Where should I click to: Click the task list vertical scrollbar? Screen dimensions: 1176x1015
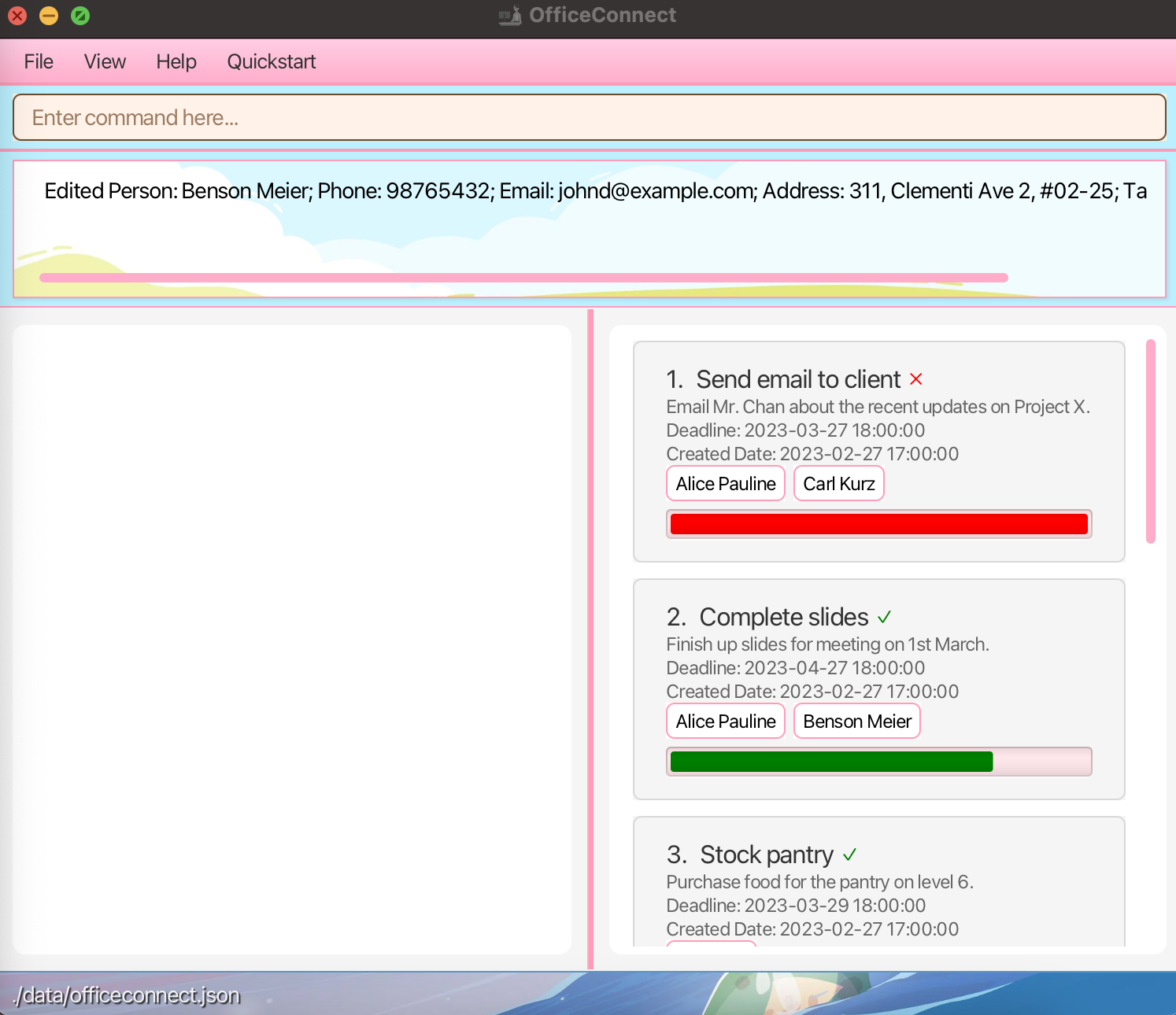[x=1151, y=441]
